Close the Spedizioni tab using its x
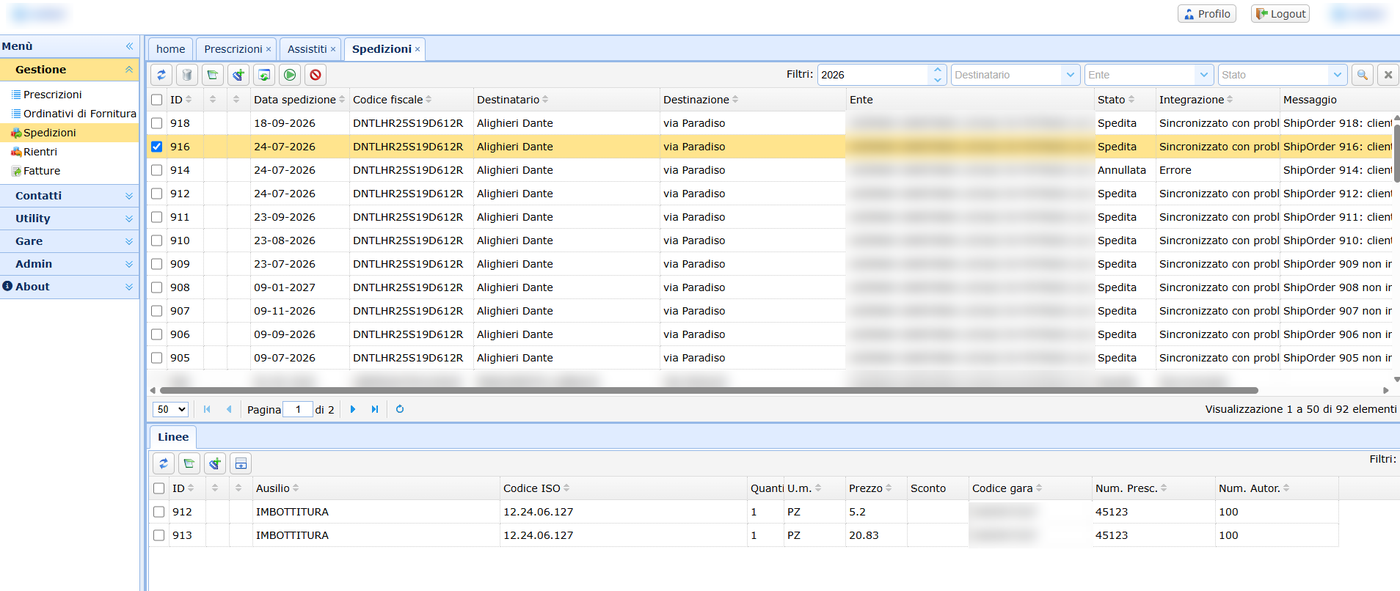 point(418,49)
